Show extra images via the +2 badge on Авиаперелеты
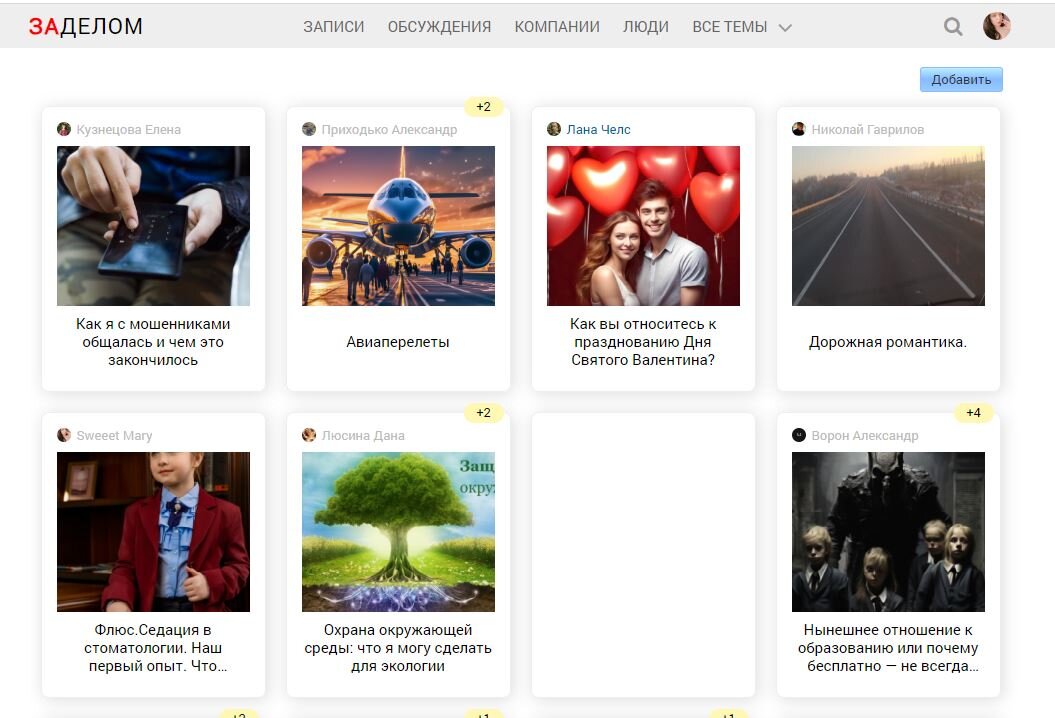The image size is (1055, 718). pyautogui.click(x=483, y=105)
